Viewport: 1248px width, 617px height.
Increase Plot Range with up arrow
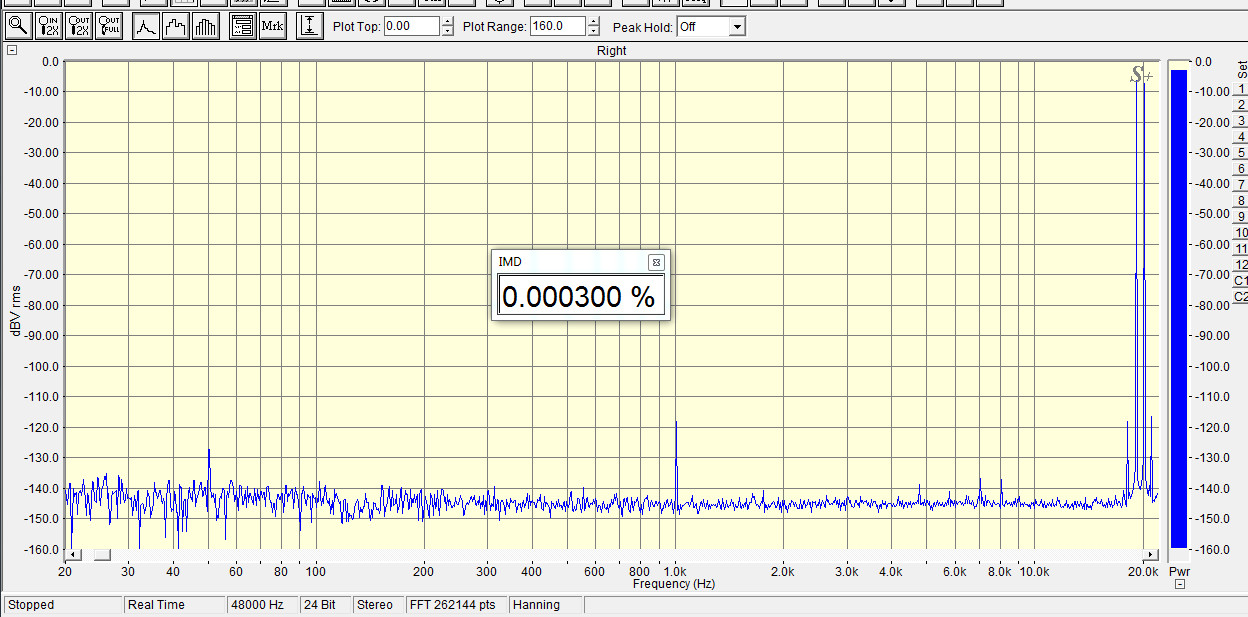point(594,22)
